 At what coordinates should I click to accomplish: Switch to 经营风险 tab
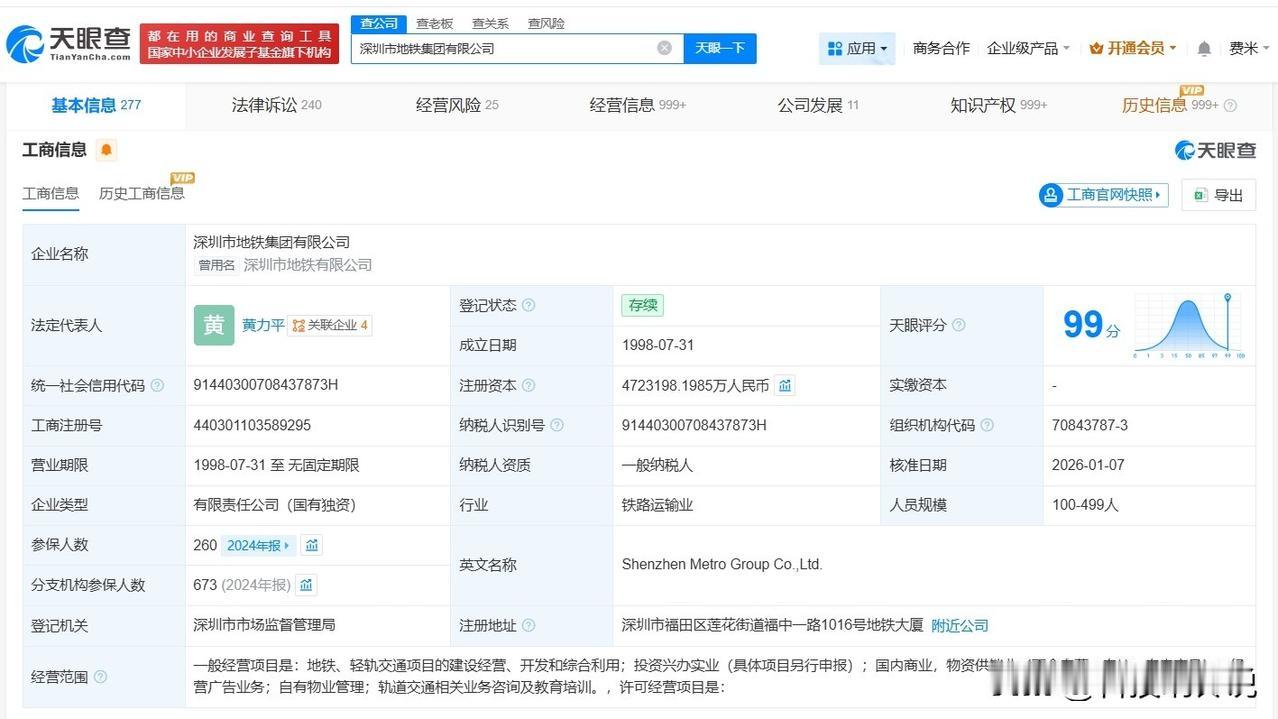[x=457, y=105]
